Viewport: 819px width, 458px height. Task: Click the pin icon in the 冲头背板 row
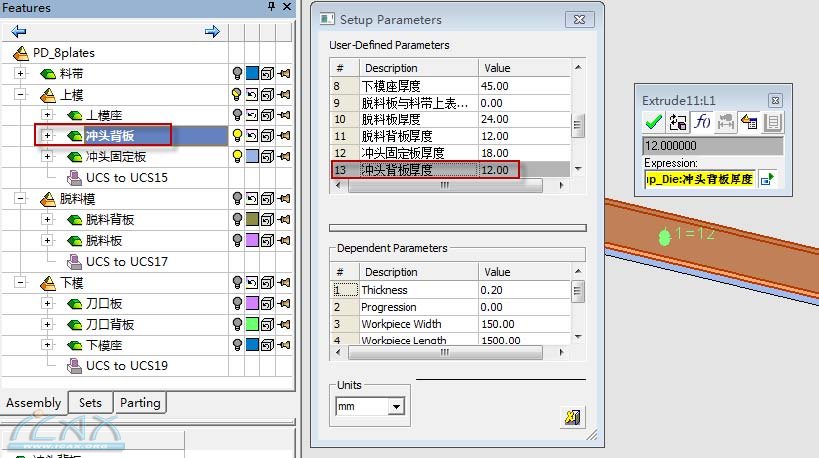(284, 136)
